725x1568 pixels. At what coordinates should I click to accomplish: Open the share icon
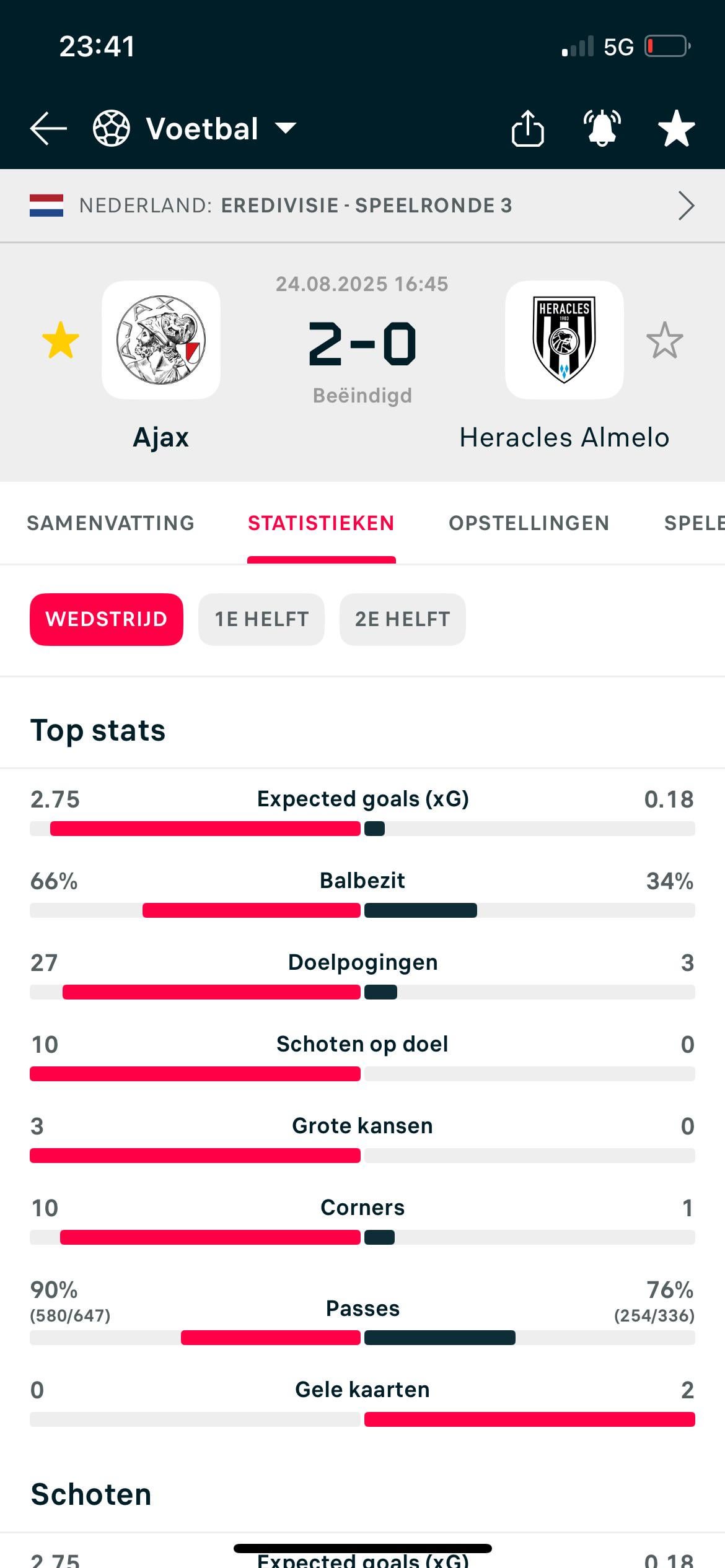pos(527,129)
